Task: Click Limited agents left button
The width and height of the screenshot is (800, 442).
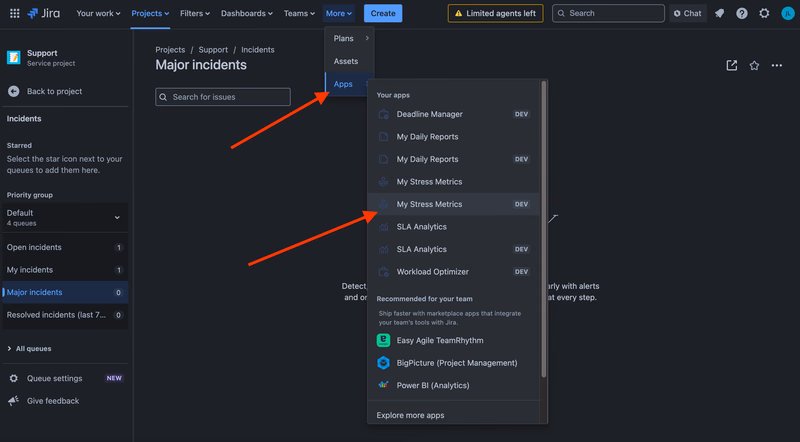Action: click(x=495, y=13)
